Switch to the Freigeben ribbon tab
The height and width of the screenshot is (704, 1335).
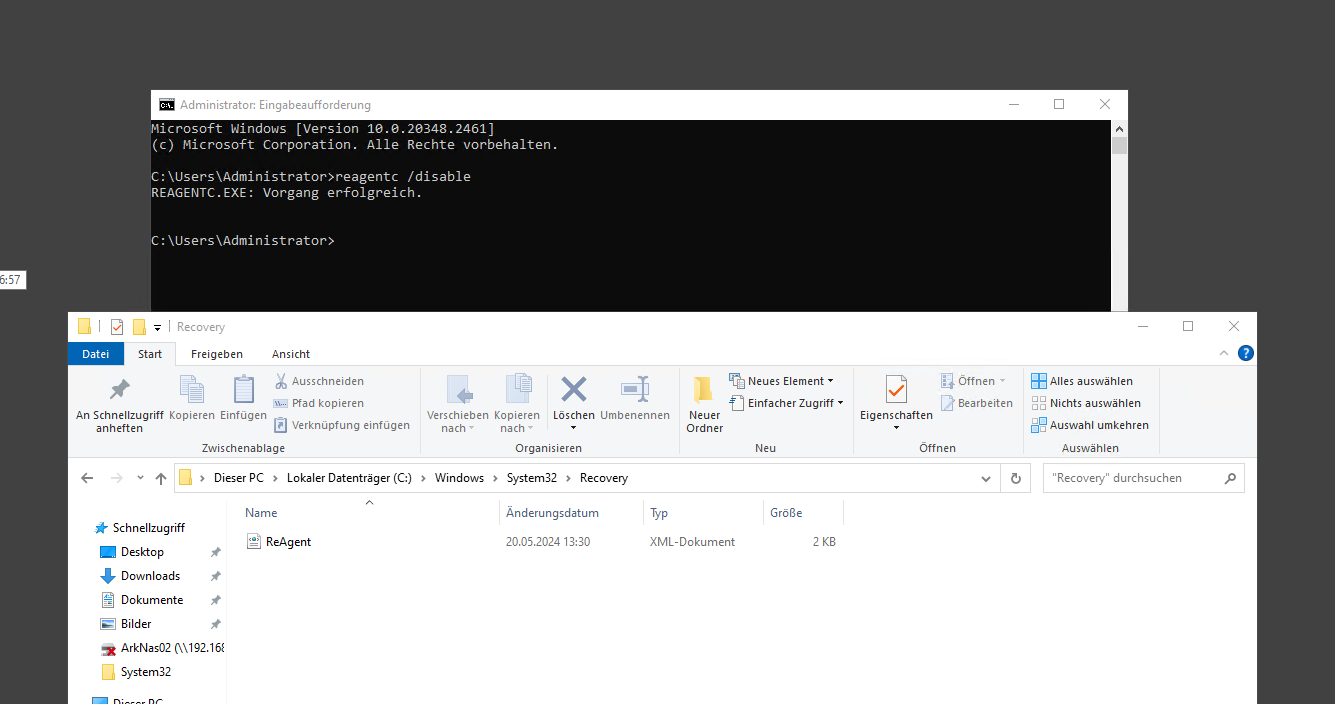click(217, 354)
